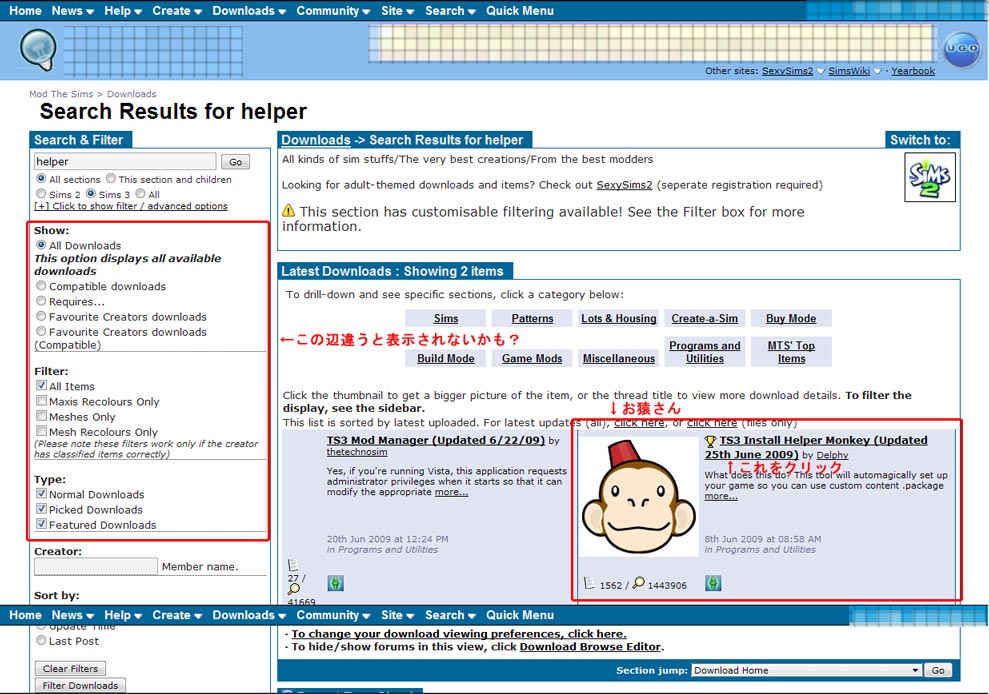Open Quick Menu in the lower navbar
The width and height of the screenshot is (989, 694).
520,615
